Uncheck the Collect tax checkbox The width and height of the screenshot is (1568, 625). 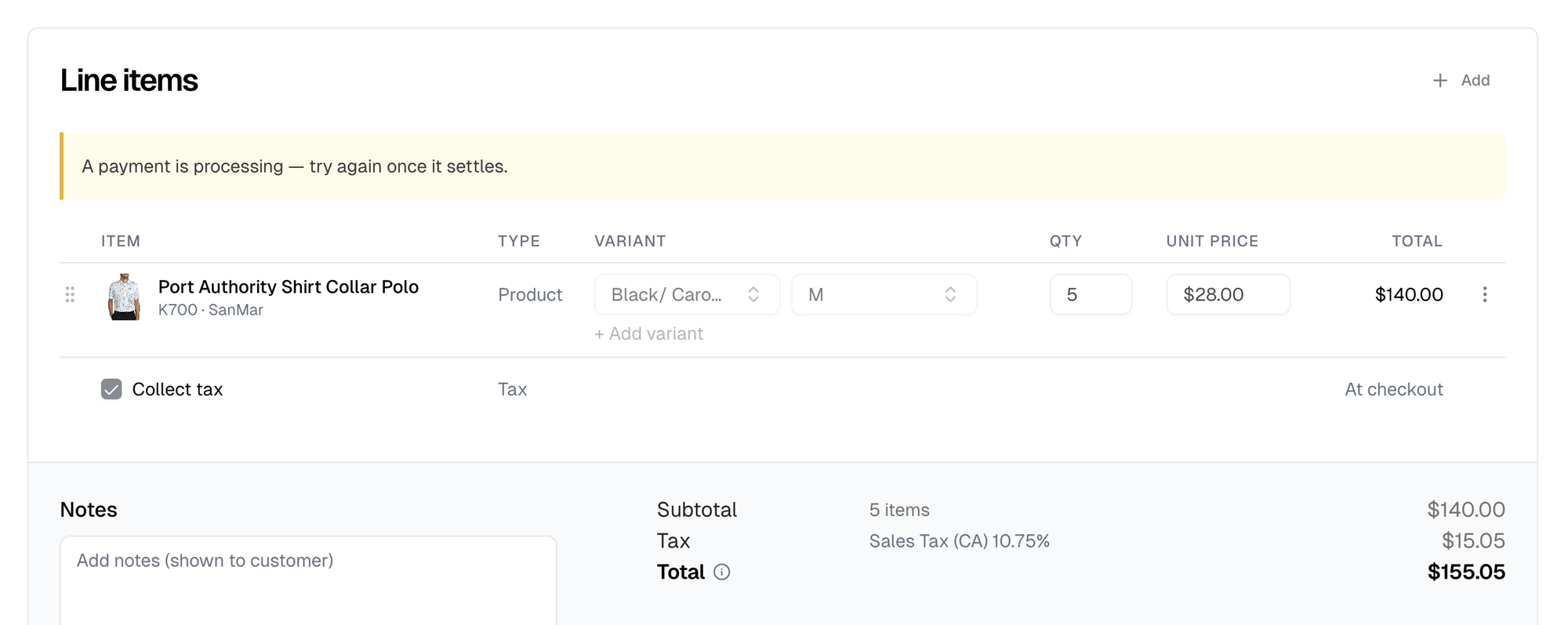[x=111, y=389]
